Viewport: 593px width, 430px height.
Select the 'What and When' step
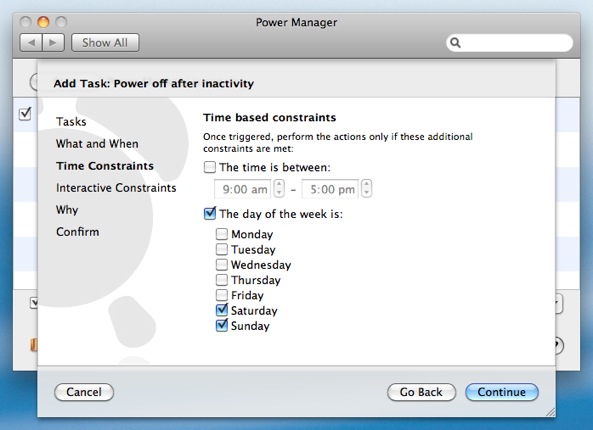click(97, 144)
